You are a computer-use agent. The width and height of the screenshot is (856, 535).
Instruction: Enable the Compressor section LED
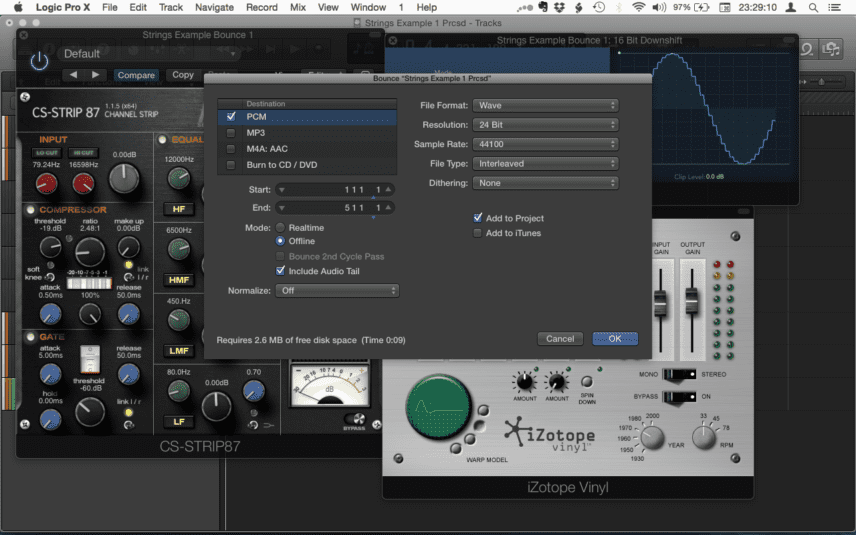click(31, 210)
